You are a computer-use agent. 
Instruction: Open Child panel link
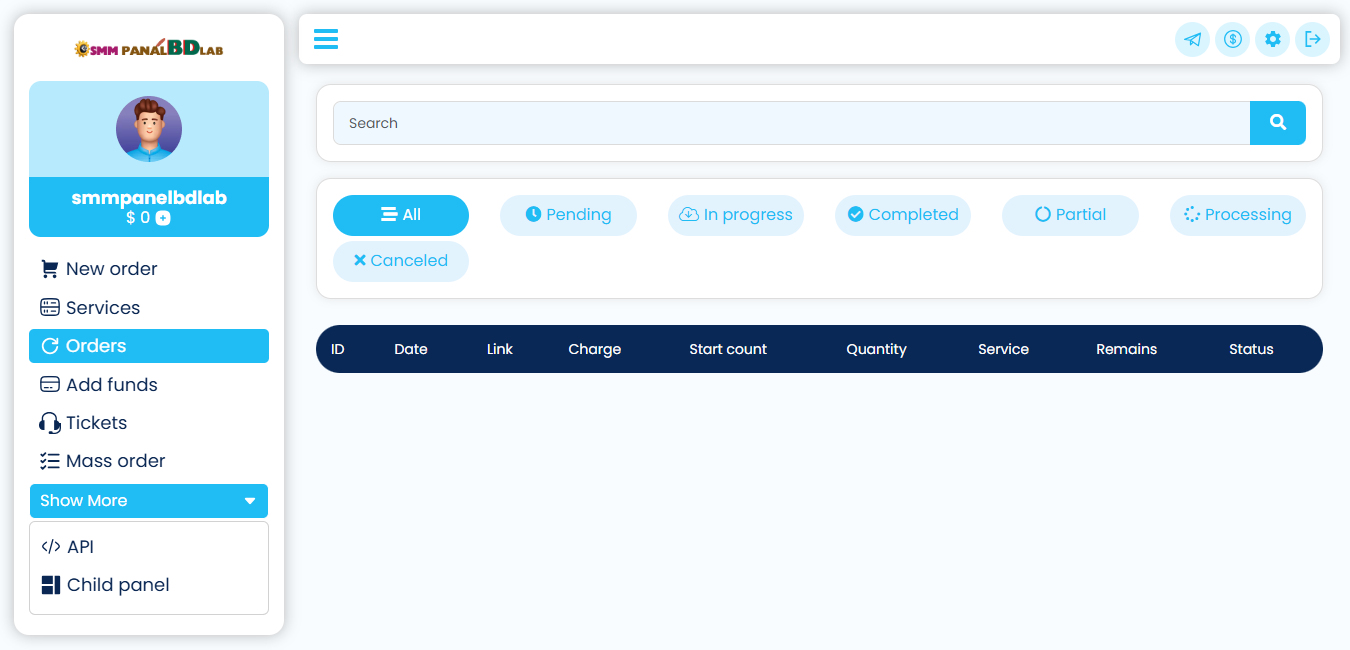point(117,585)
